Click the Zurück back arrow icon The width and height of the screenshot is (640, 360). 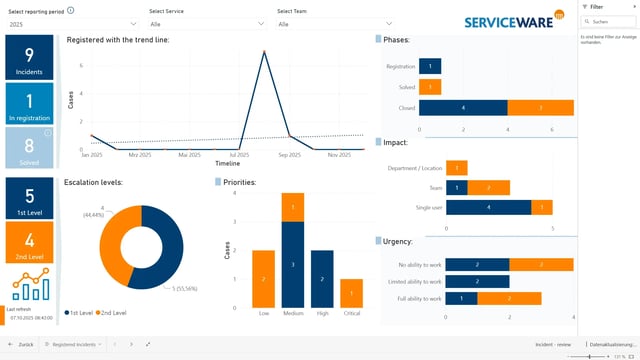(11, 344)
